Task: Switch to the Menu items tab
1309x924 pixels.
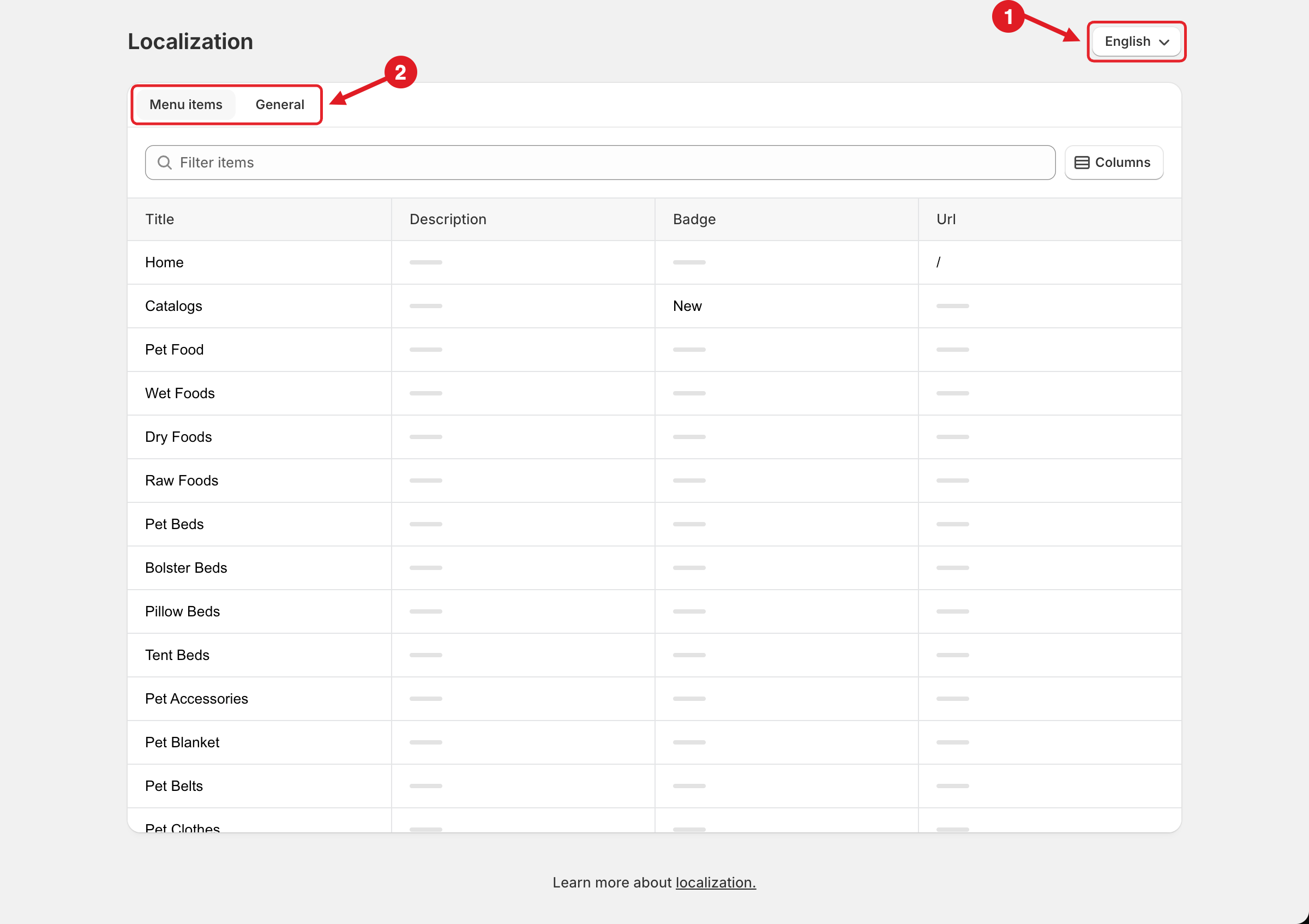Action: pos(186,104)
